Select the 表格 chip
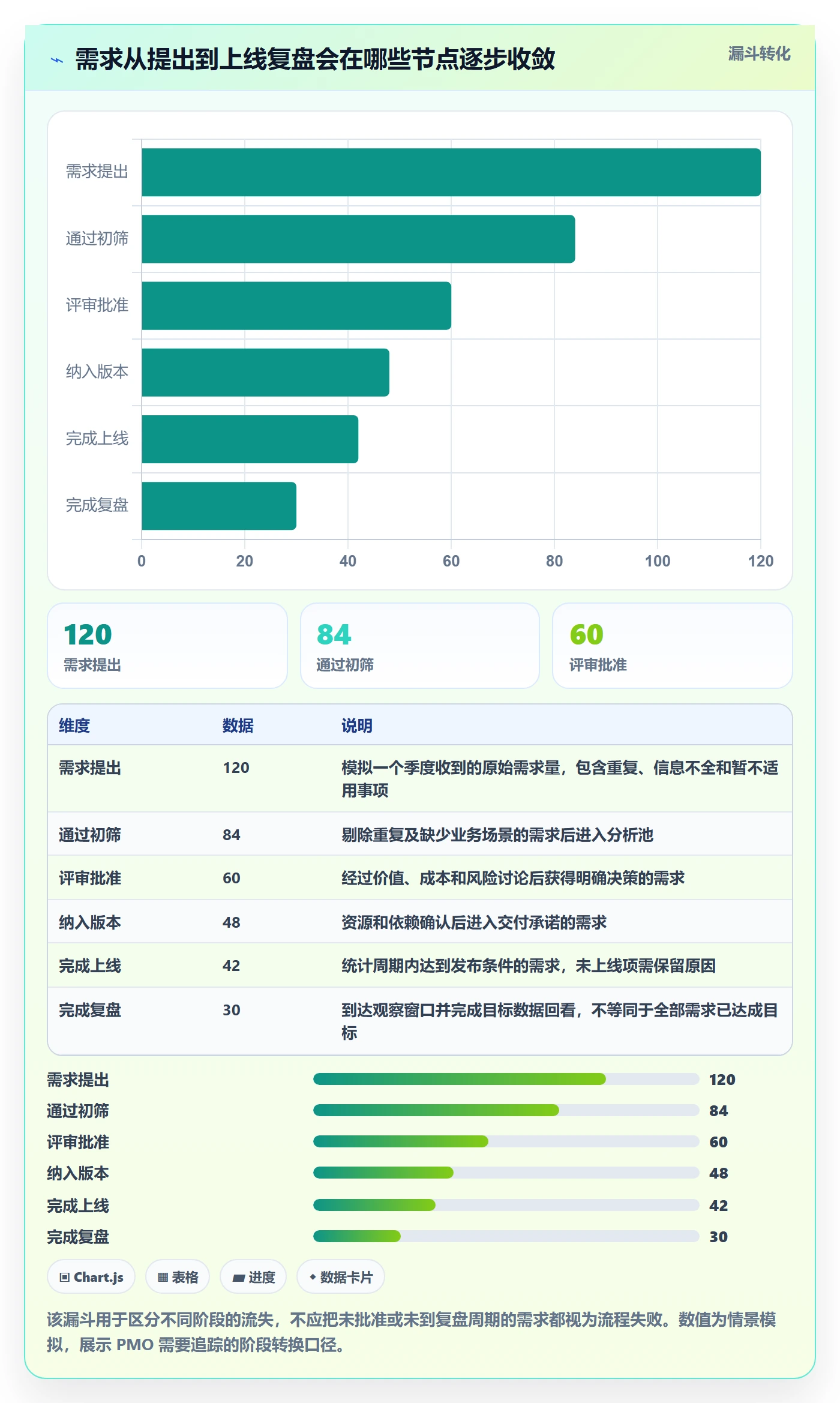 178,1277
